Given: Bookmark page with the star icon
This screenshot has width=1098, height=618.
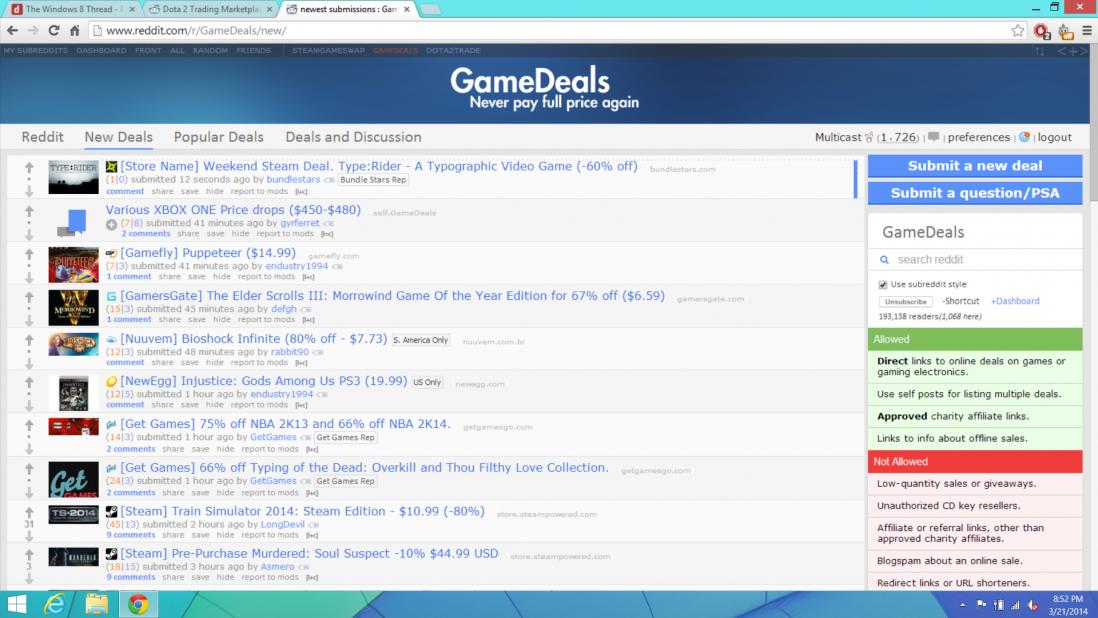Looking at the screenshot, I should (1018, 30).
